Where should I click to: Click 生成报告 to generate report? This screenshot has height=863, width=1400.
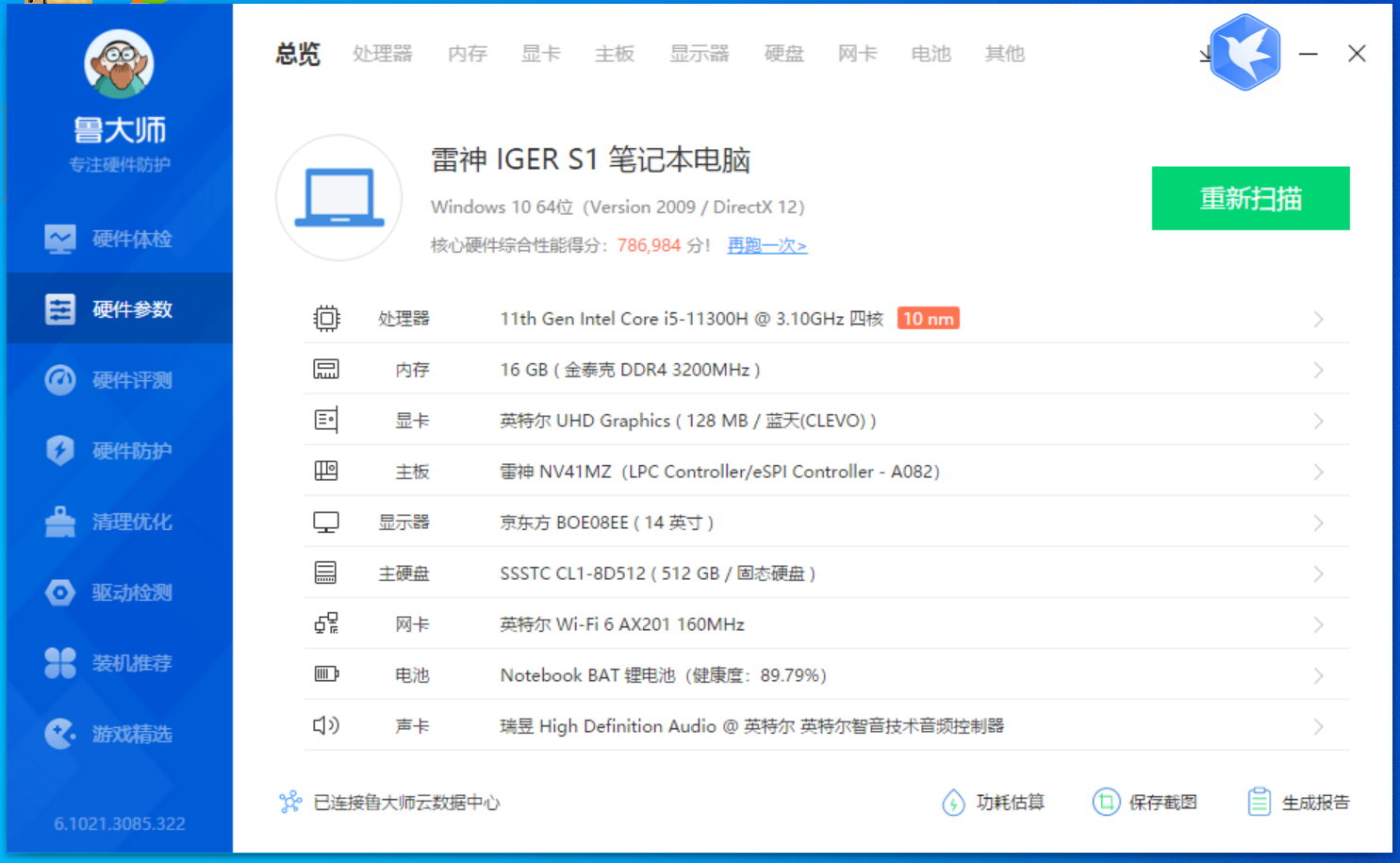click(x=1298, y=803)
